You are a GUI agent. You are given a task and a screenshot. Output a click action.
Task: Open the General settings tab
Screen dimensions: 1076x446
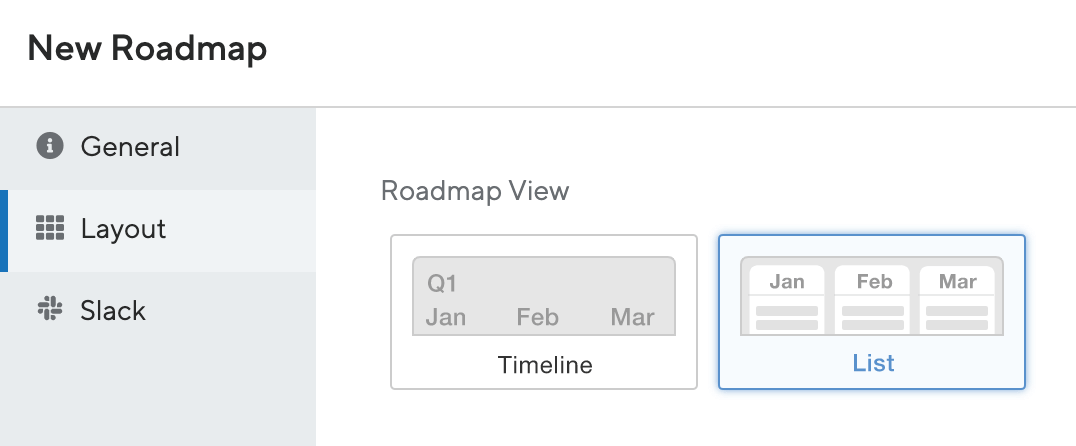(158, 149)
